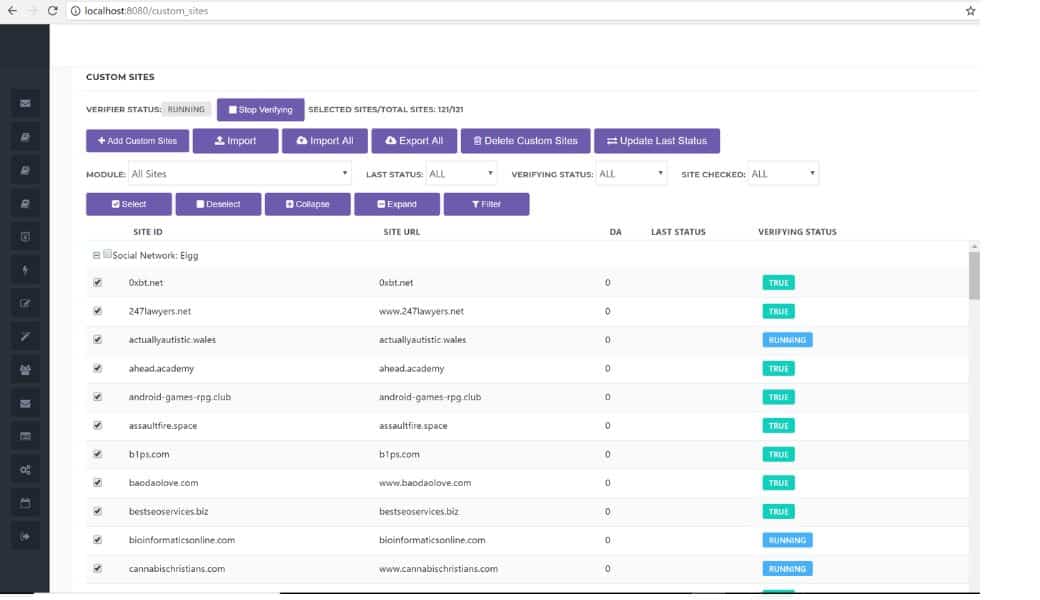
Task: Click the Stop Verifying button
Action: 261,109
